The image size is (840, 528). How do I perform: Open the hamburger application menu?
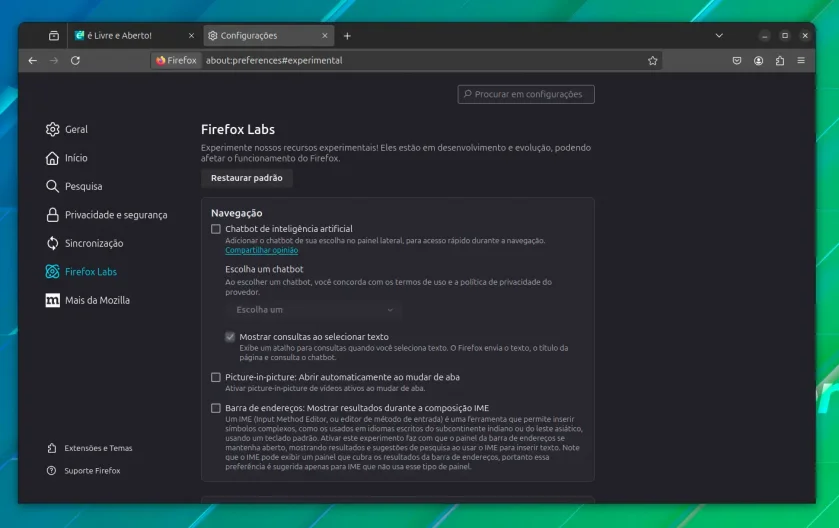(x=801, y=61)
